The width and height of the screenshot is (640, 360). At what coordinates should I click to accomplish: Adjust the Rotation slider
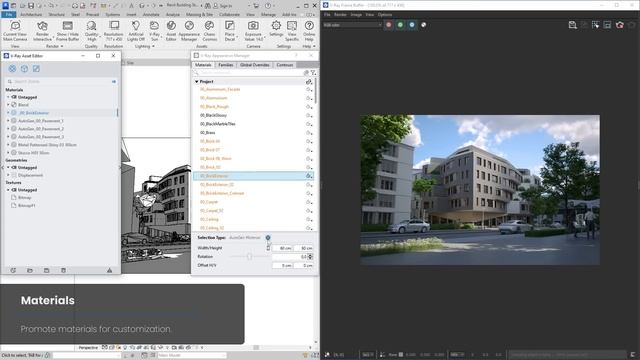click(x=249, y=257)
